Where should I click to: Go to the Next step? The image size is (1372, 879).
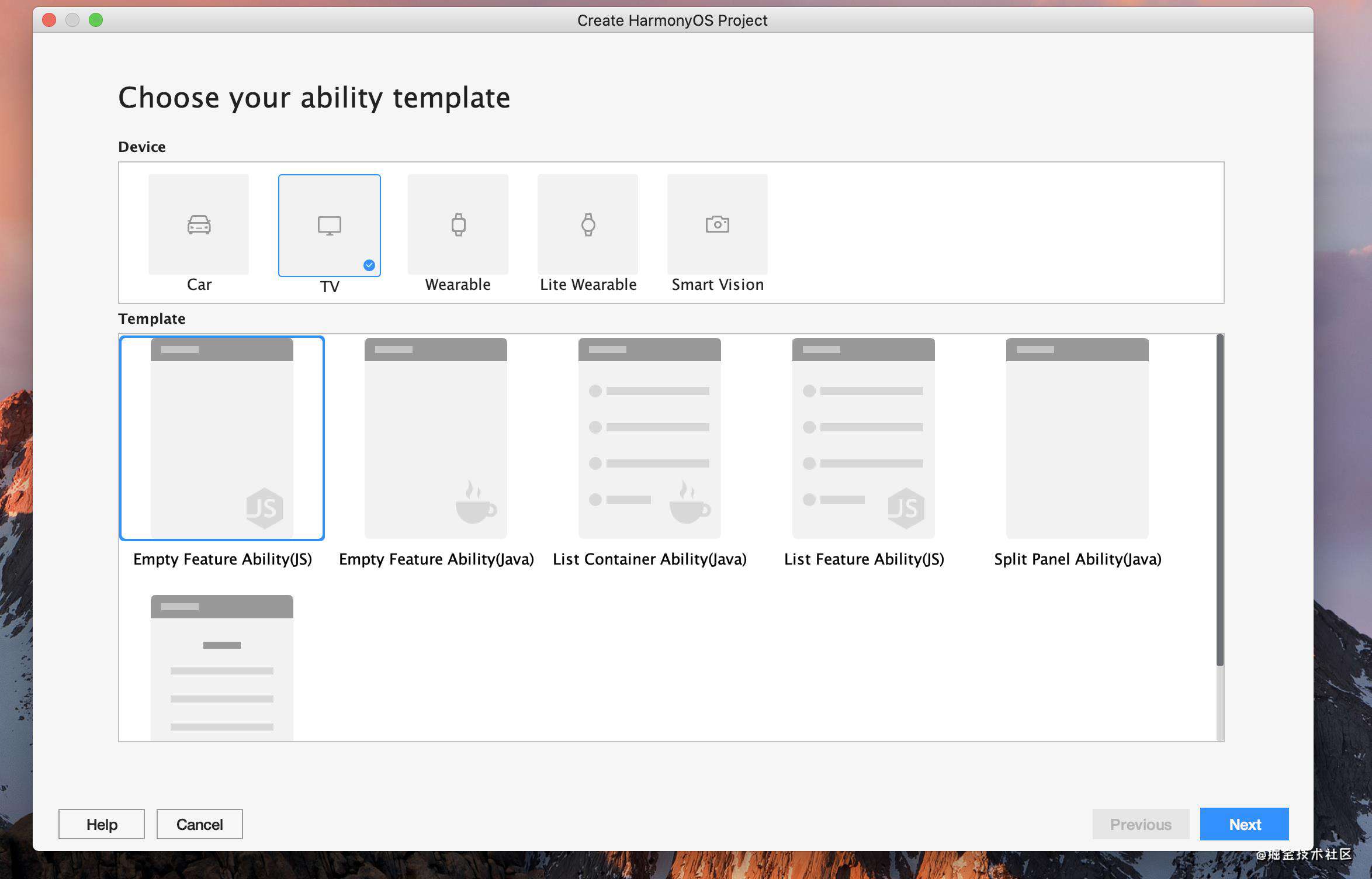click(1245, 824)
